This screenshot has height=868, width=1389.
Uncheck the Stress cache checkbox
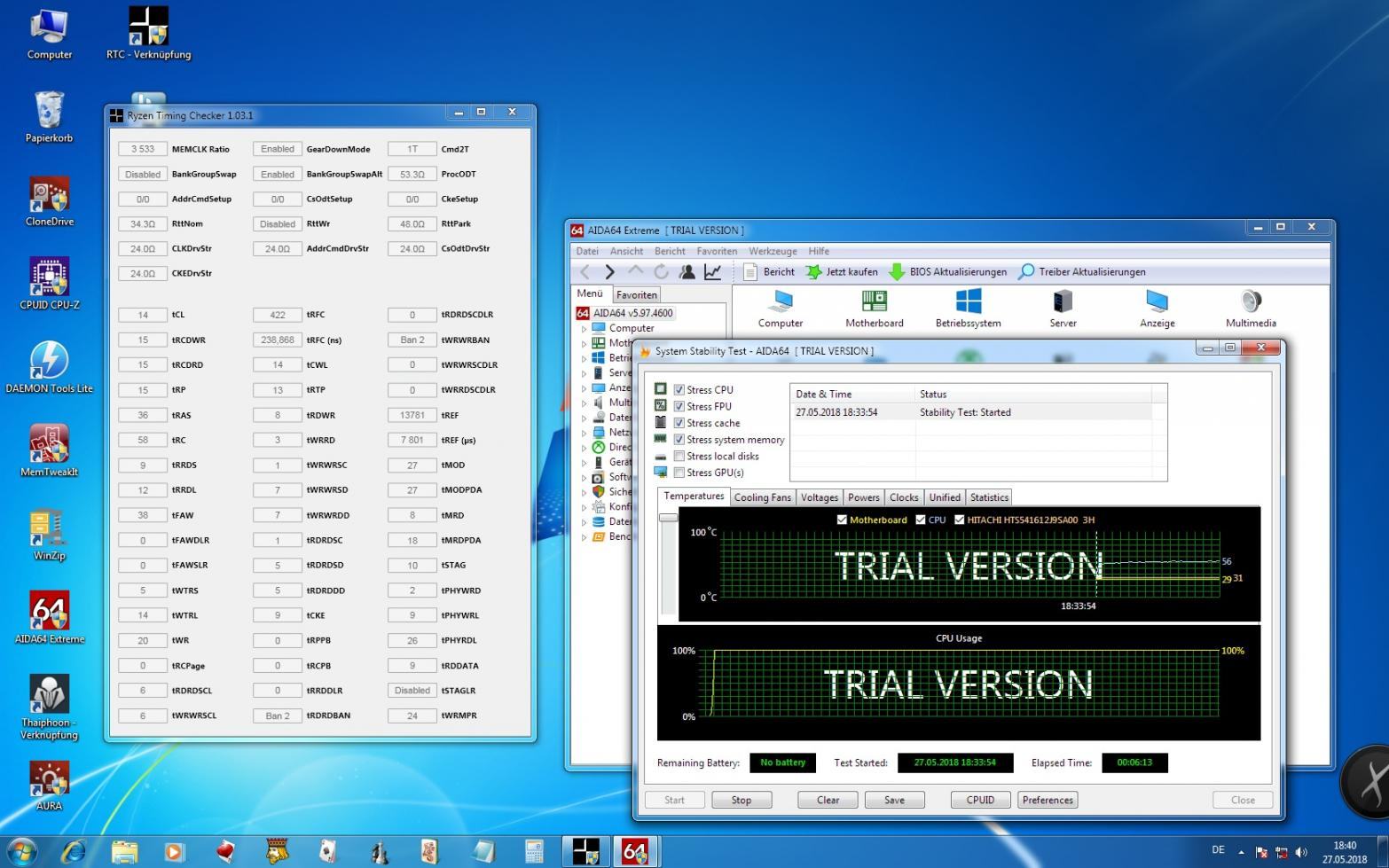coord(679,423)
